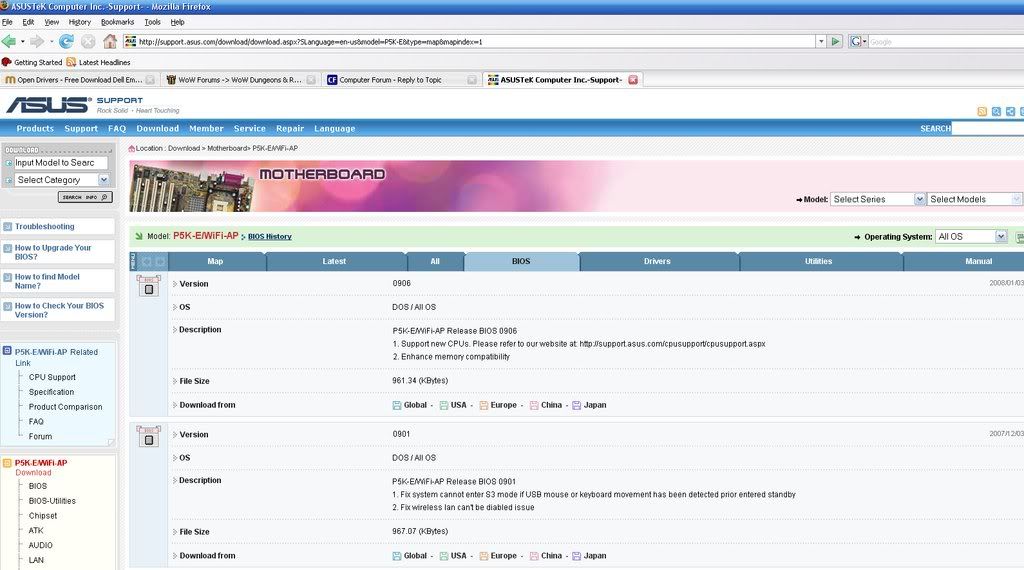Click the BIOS chip icon for version 0901
Screen dimensions: 1024x570
pos(149,437)
